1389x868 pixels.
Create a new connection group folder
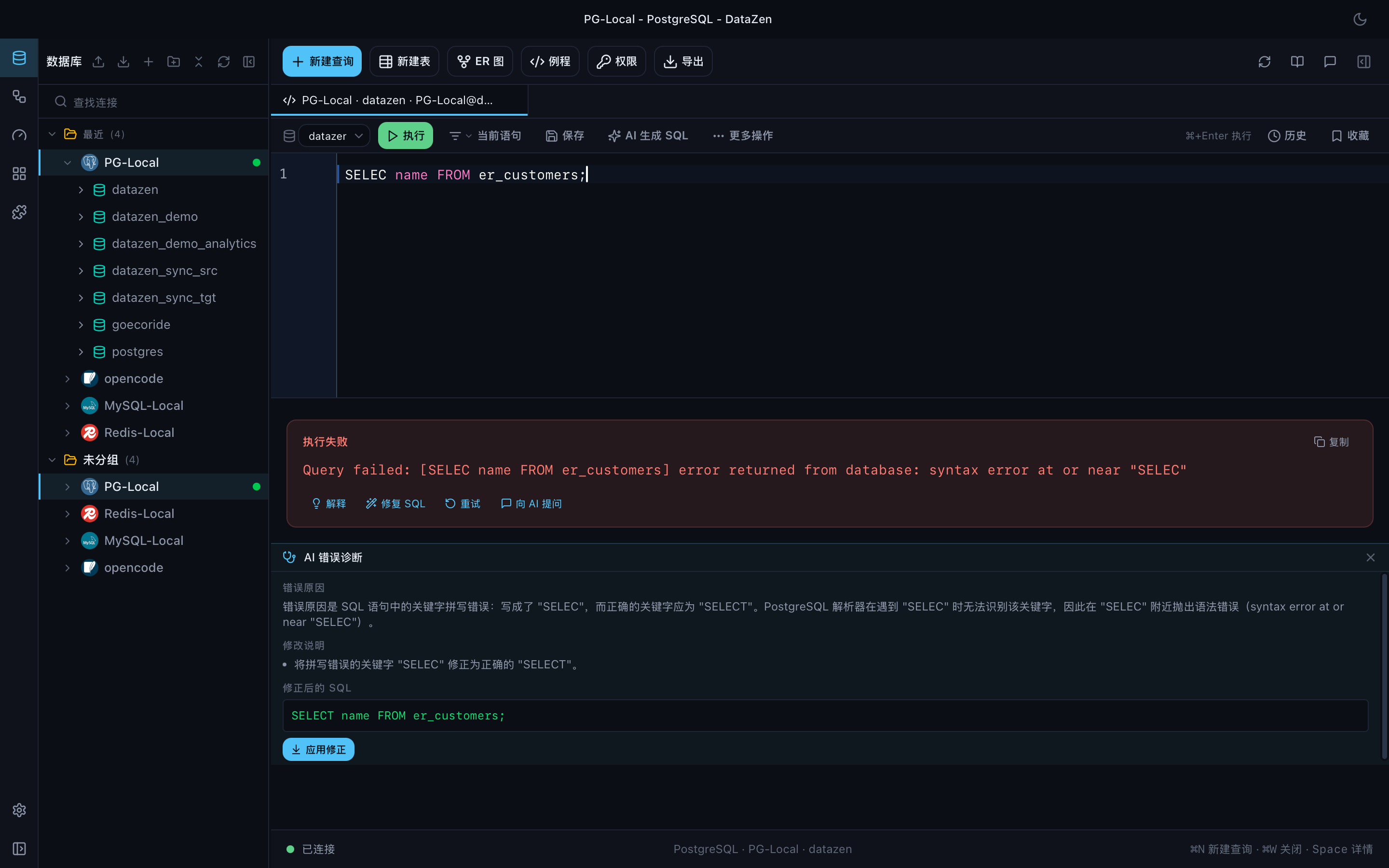point(173,61)
